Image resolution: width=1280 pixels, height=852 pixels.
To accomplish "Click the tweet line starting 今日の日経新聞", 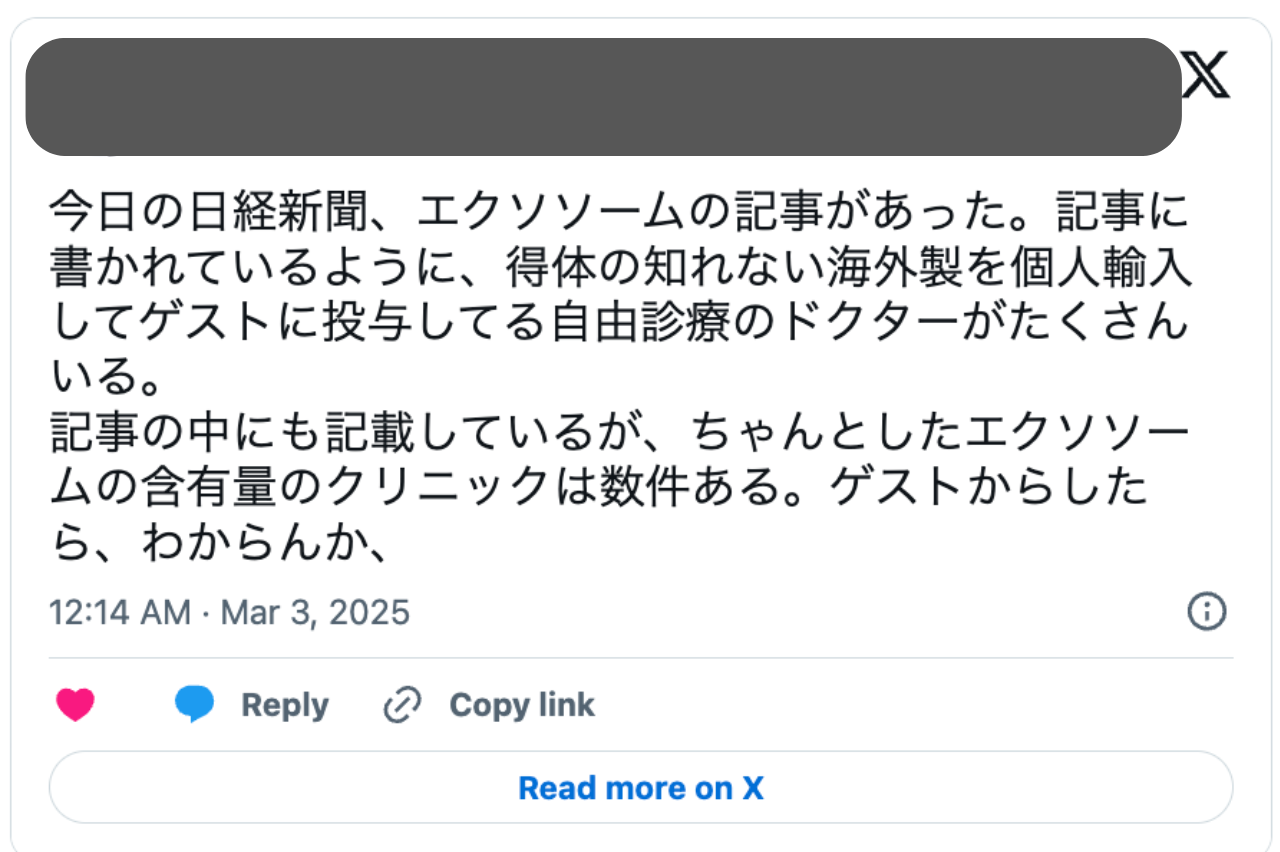I will coord(619,211).
